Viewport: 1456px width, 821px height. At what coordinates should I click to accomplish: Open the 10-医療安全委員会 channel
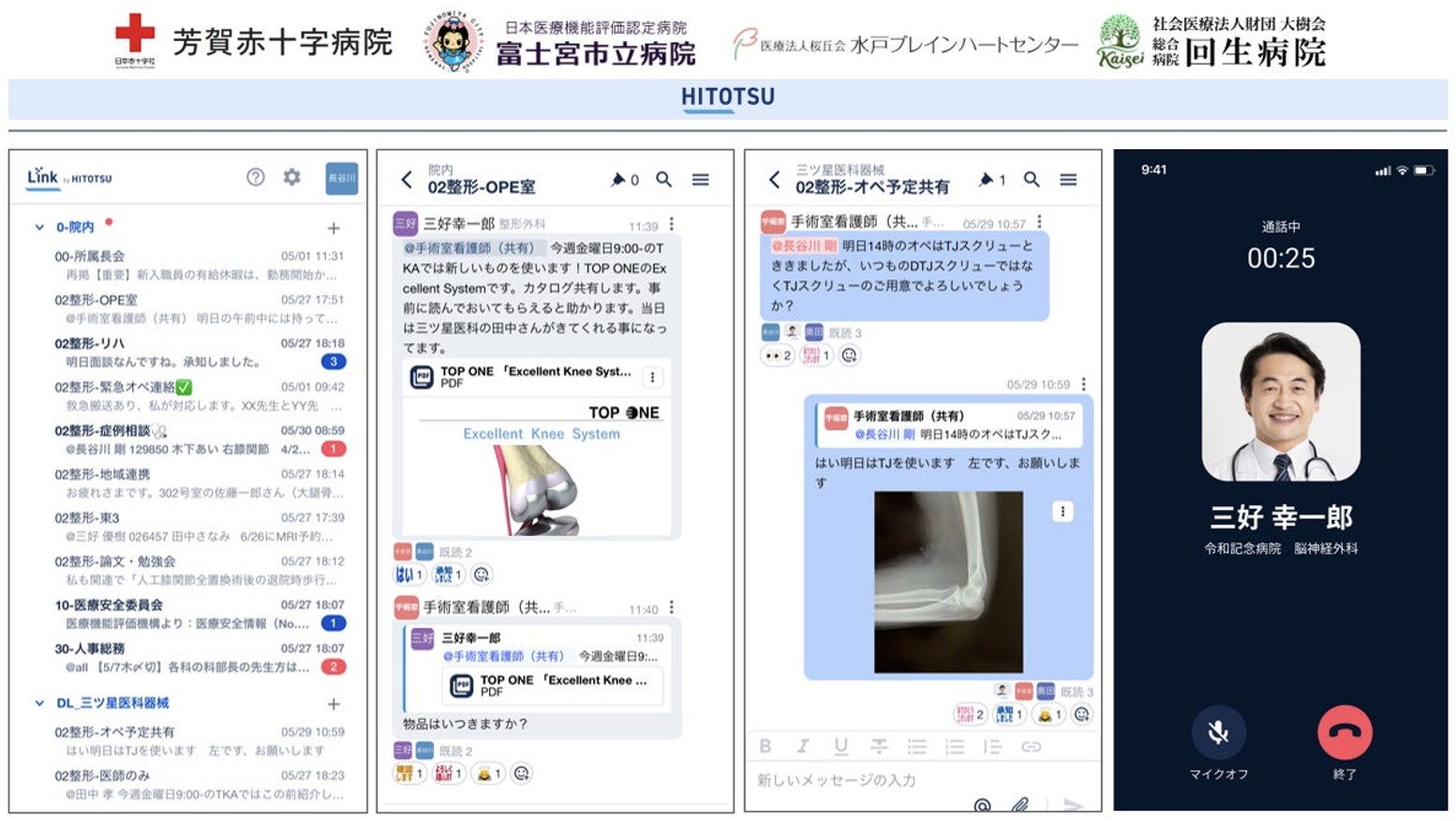[x=199, y=614]
